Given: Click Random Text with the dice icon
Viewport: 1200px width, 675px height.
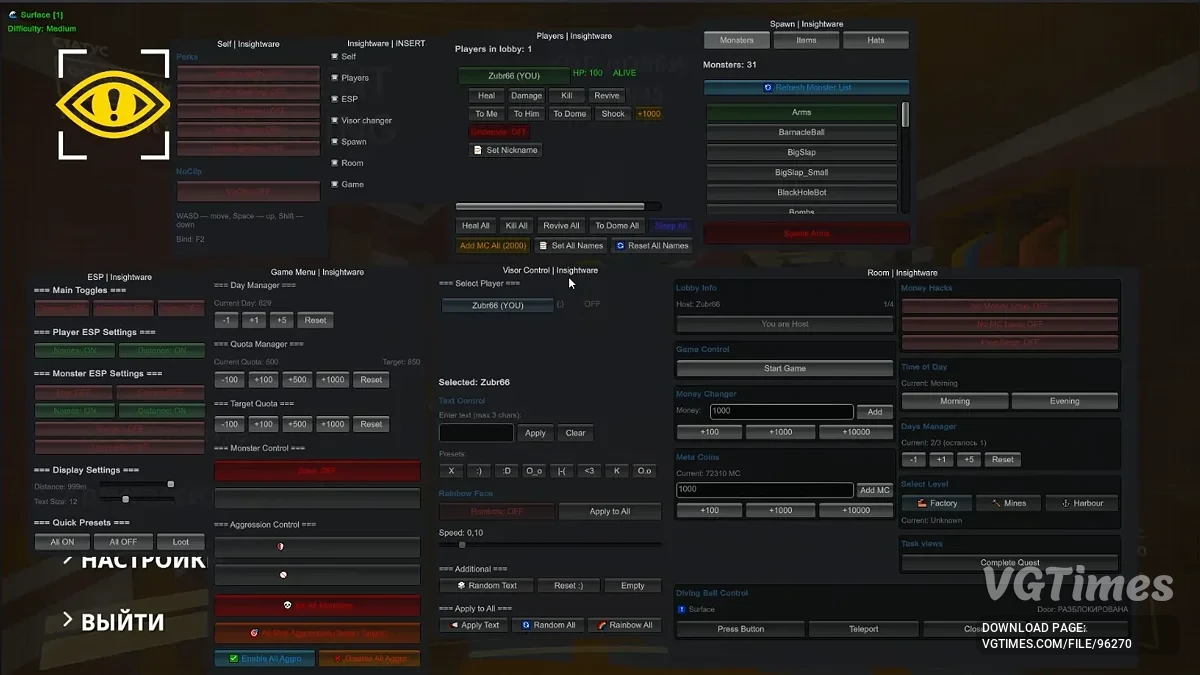Looking at the screenshot, I should 486,585.
